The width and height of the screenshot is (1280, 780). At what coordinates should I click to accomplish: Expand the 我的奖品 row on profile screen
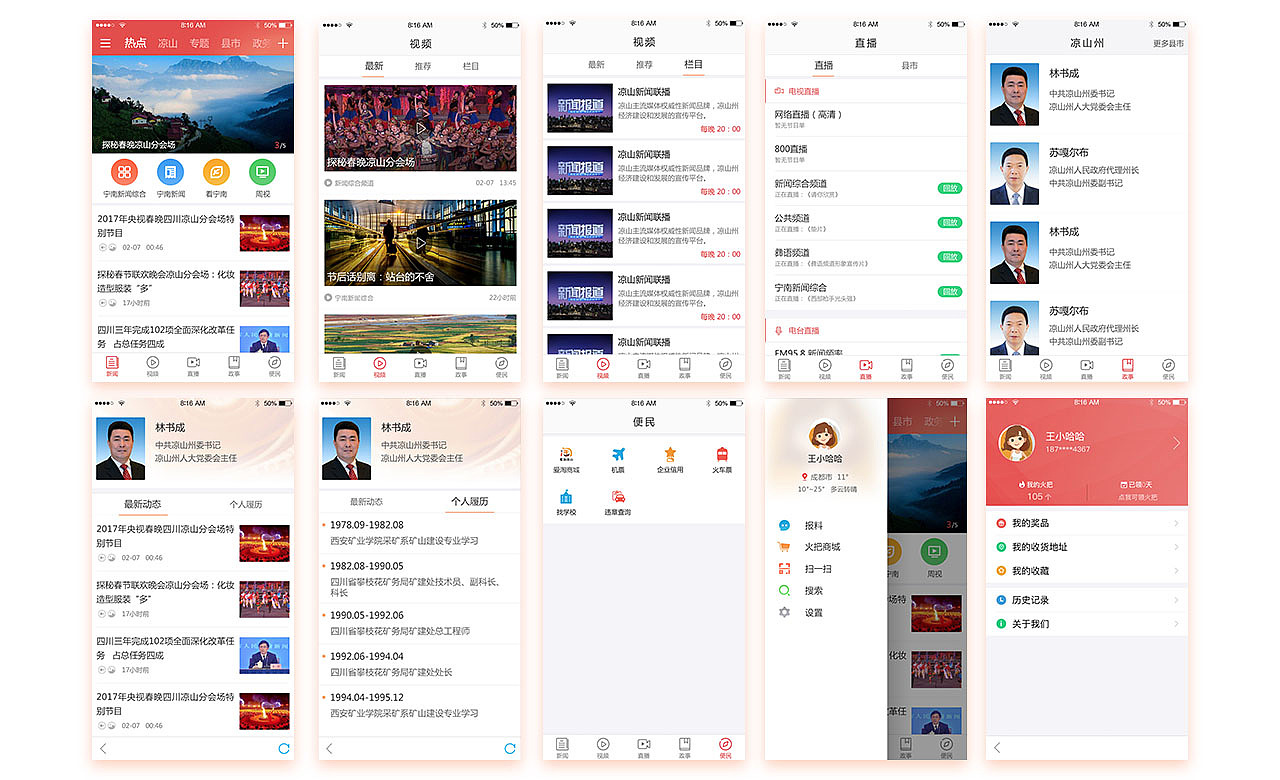click(1087, 522)
